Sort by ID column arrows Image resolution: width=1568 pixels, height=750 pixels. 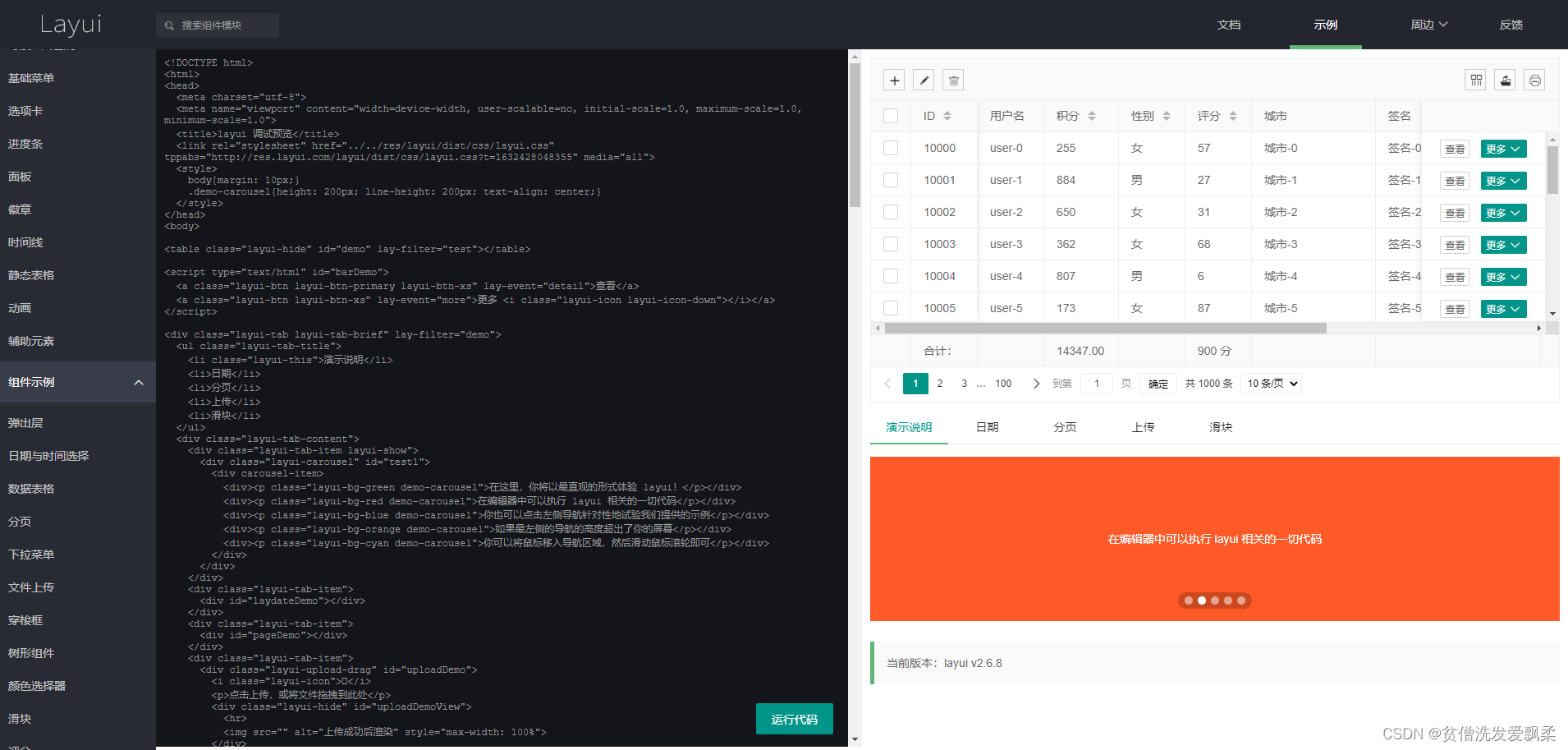947,116
